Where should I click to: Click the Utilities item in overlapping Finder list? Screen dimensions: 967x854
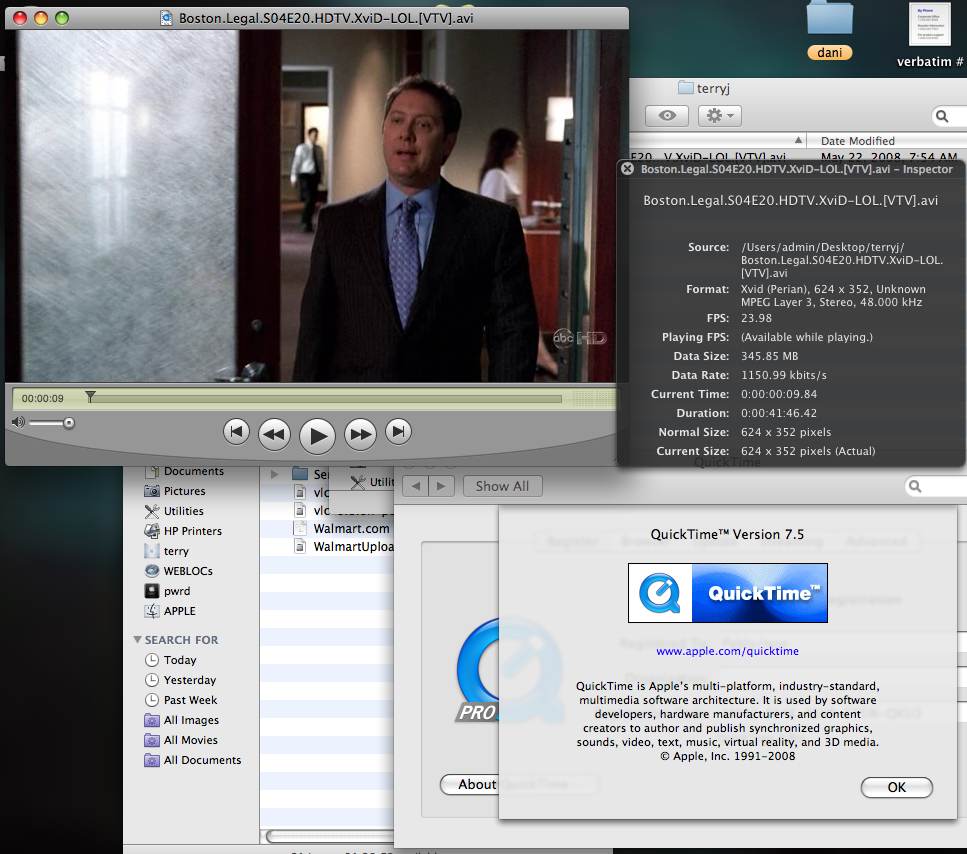pyautogui.click(x=372, y=482)
